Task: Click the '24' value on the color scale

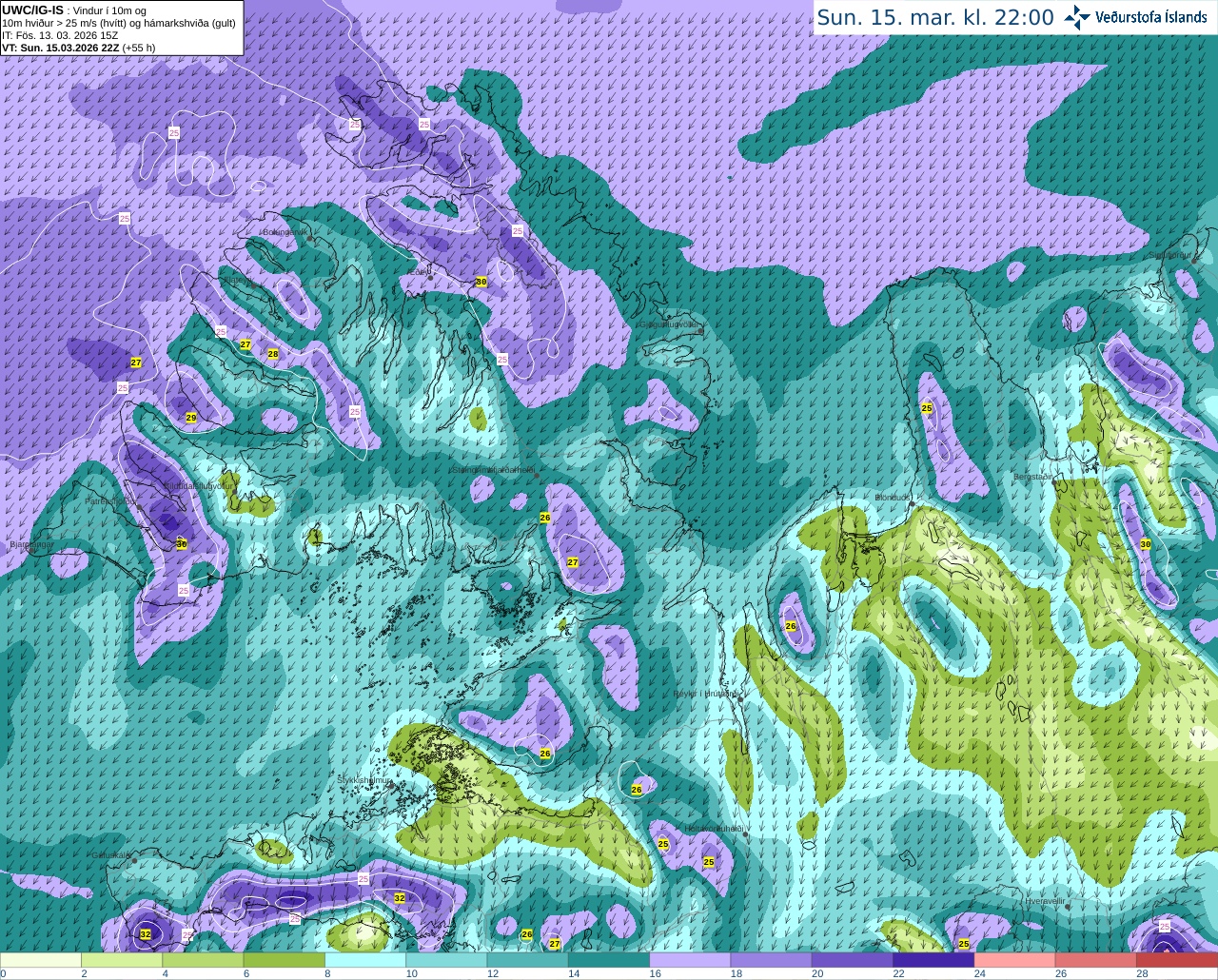Action: tap(979, 973)
